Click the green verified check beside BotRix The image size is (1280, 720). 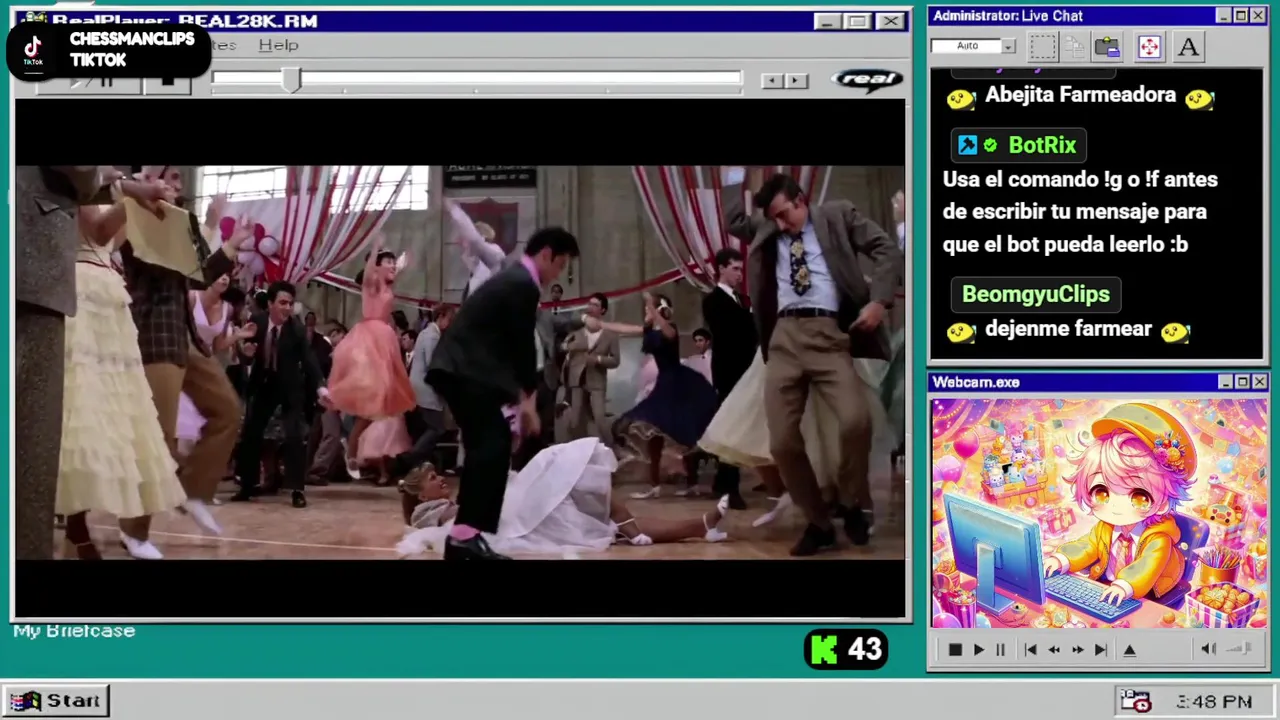[990, 146]
